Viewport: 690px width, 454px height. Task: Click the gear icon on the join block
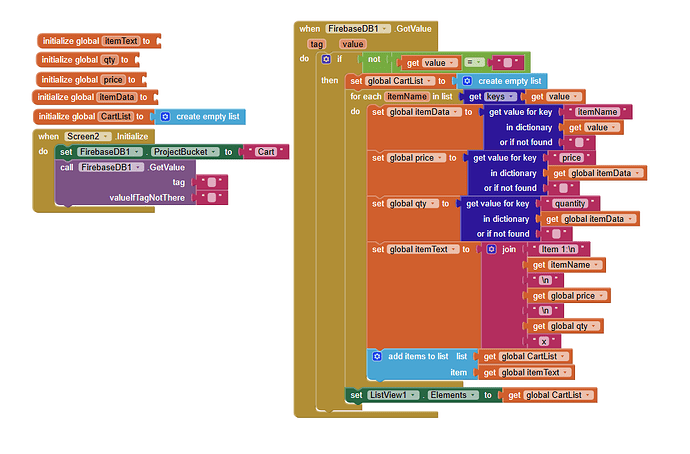pos(492,249)
